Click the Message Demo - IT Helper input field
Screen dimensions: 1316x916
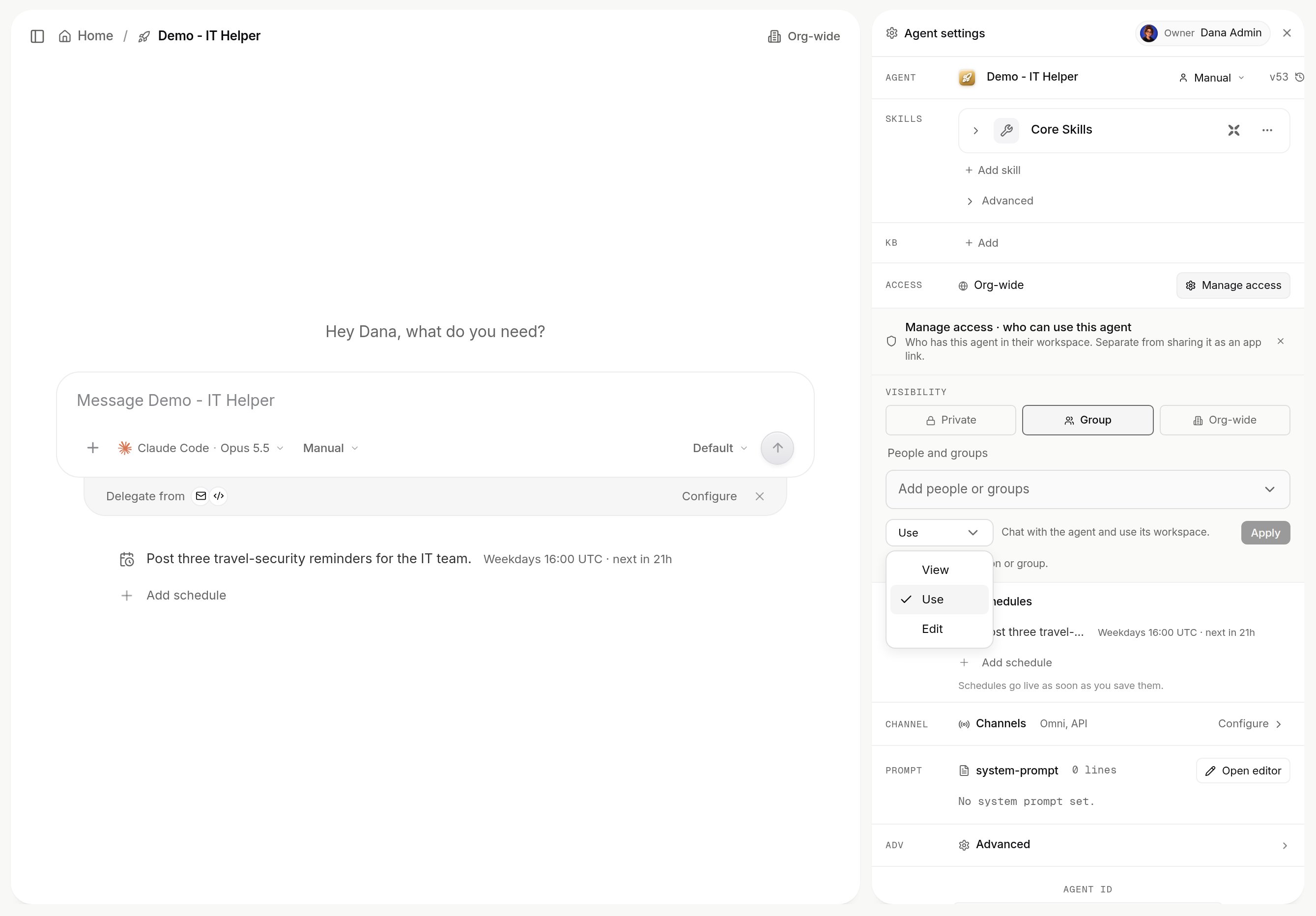coord(434,400)
